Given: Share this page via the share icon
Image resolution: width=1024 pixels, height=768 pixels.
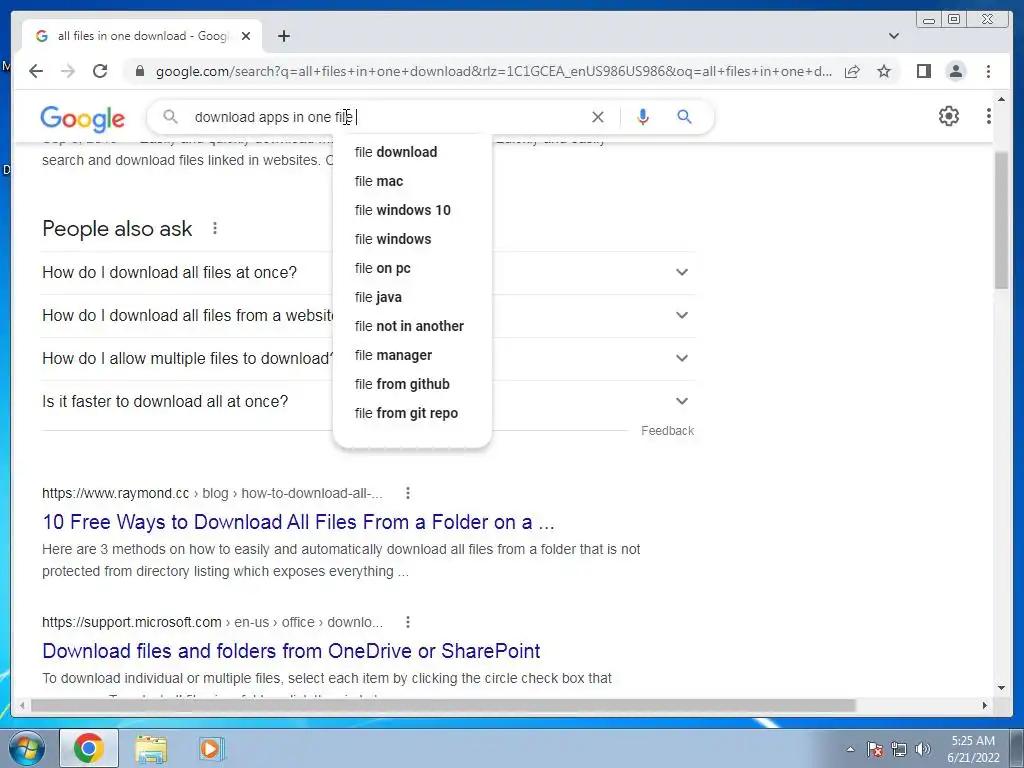Looking at the screenshot, I should pos(852,71).
